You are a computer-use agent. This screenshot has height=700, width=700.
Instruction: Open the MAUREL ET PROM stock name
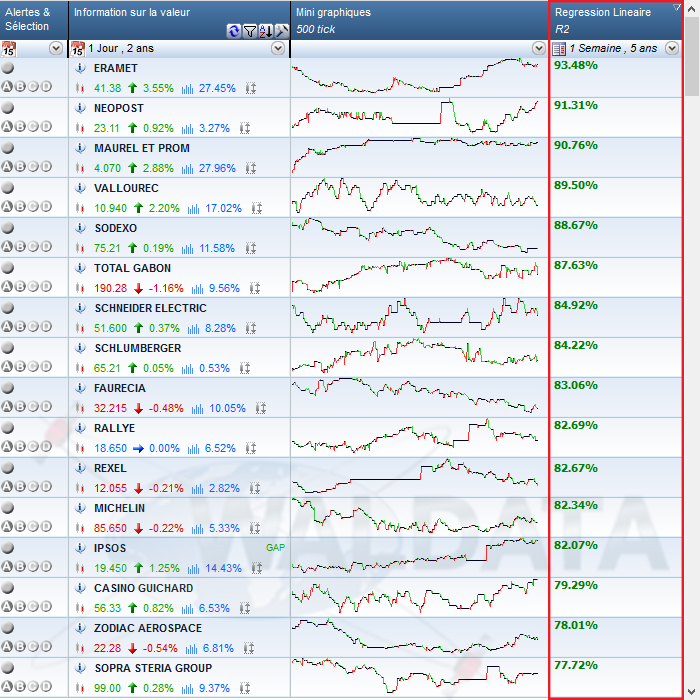click(142, 148)
